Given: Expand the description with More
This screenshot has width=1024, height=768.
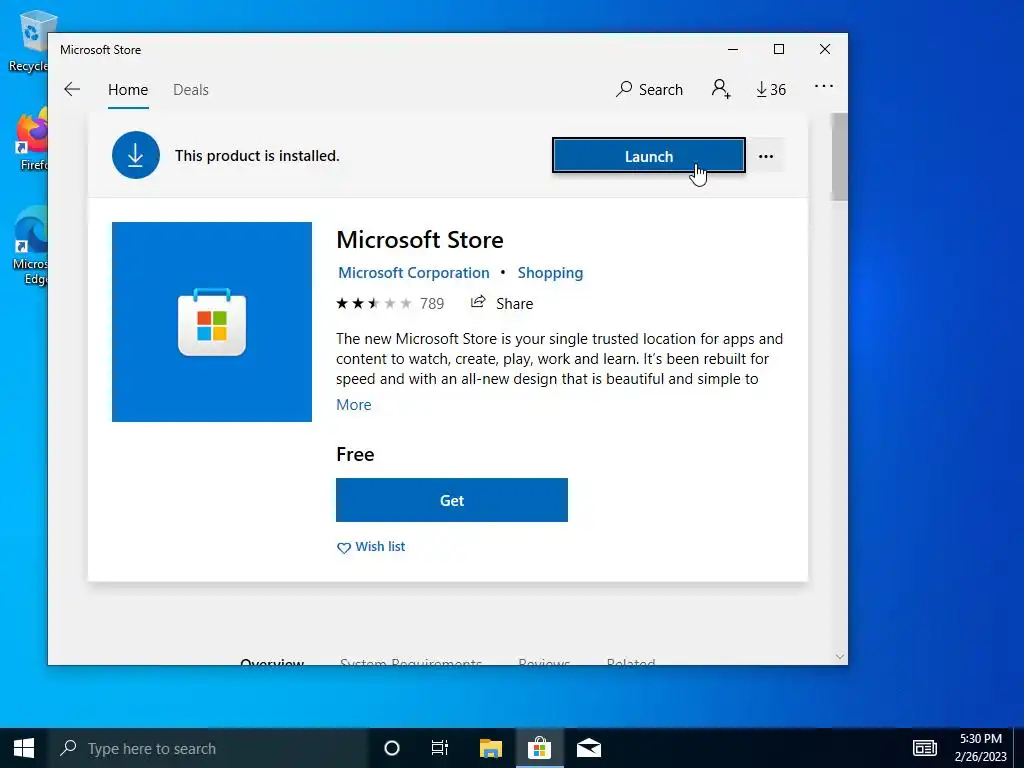Looking at the screenshot, I should [353, 405].
